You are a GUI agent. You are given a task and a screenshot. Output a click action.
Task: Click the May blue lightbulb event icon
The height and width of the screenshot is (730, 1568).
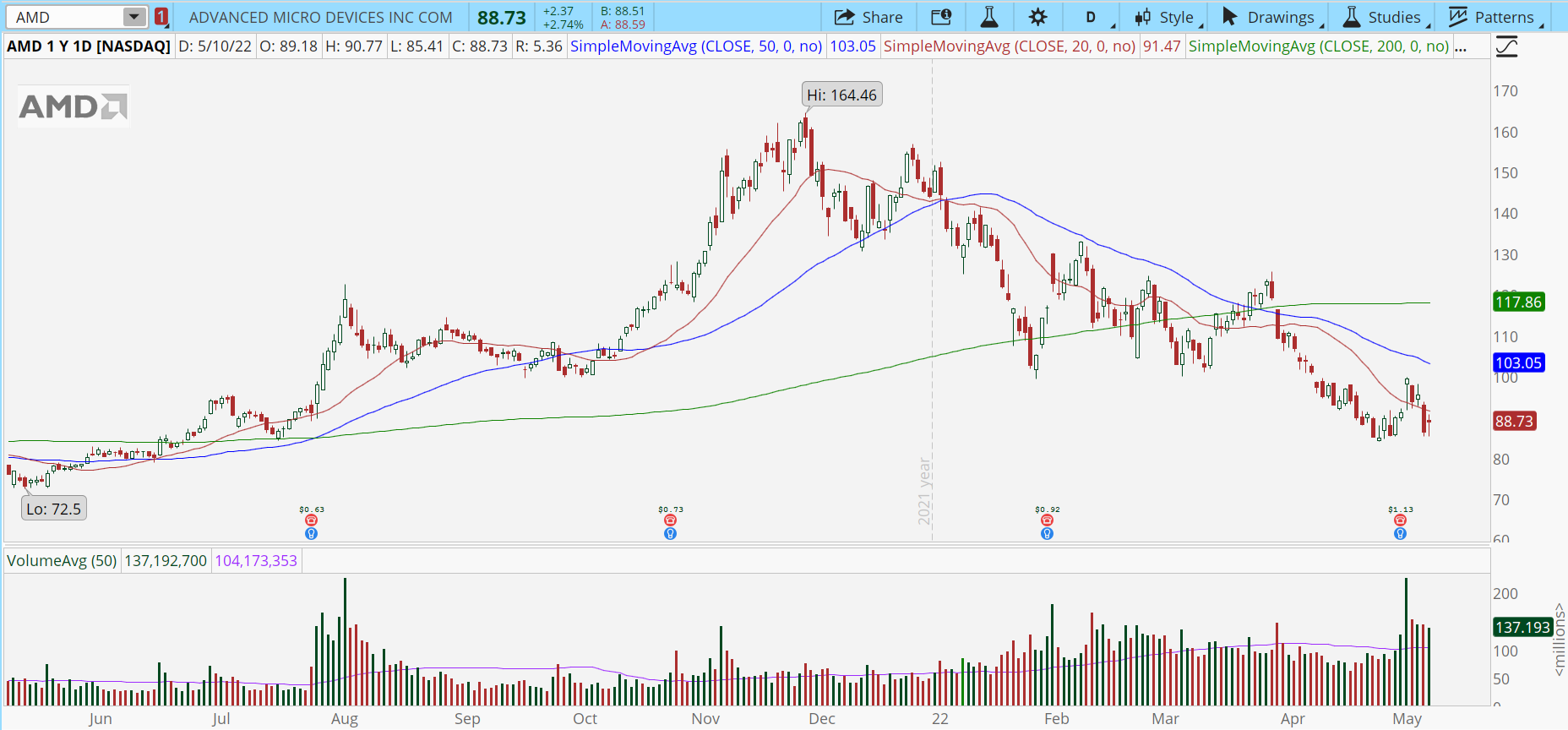click(1400, 533)
